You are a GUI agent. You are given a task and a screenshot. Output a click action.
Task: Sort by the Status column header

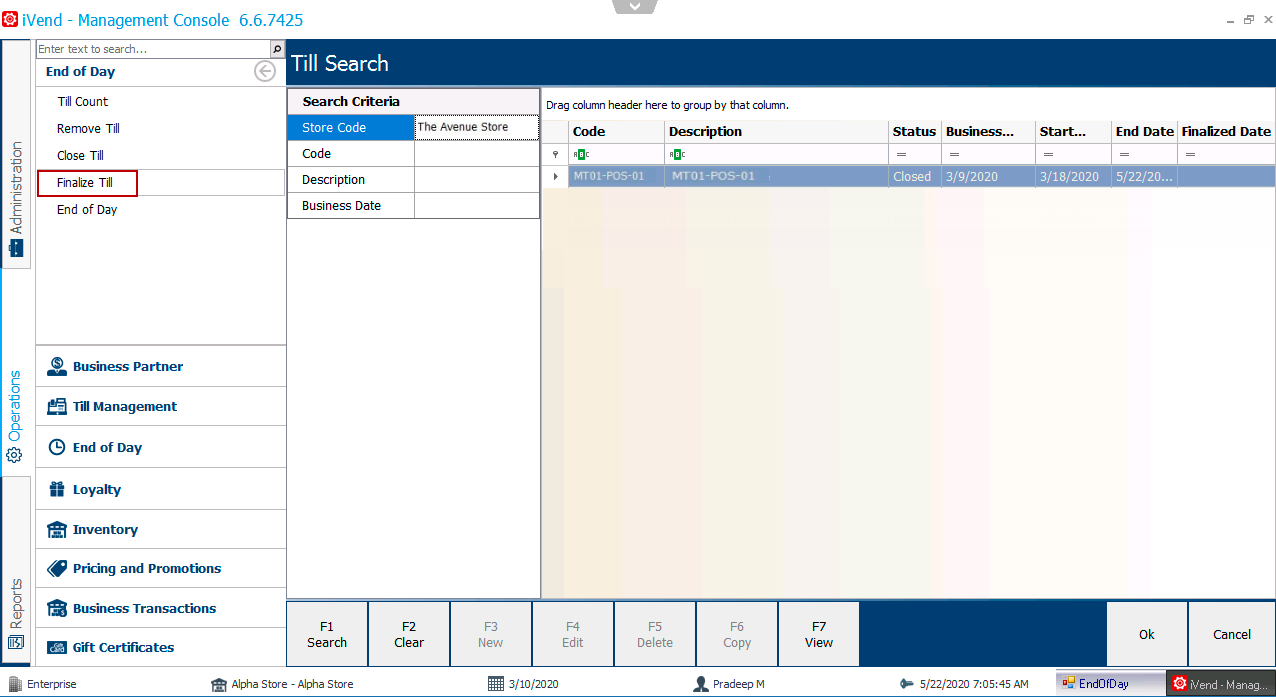[x=914, y=131]
